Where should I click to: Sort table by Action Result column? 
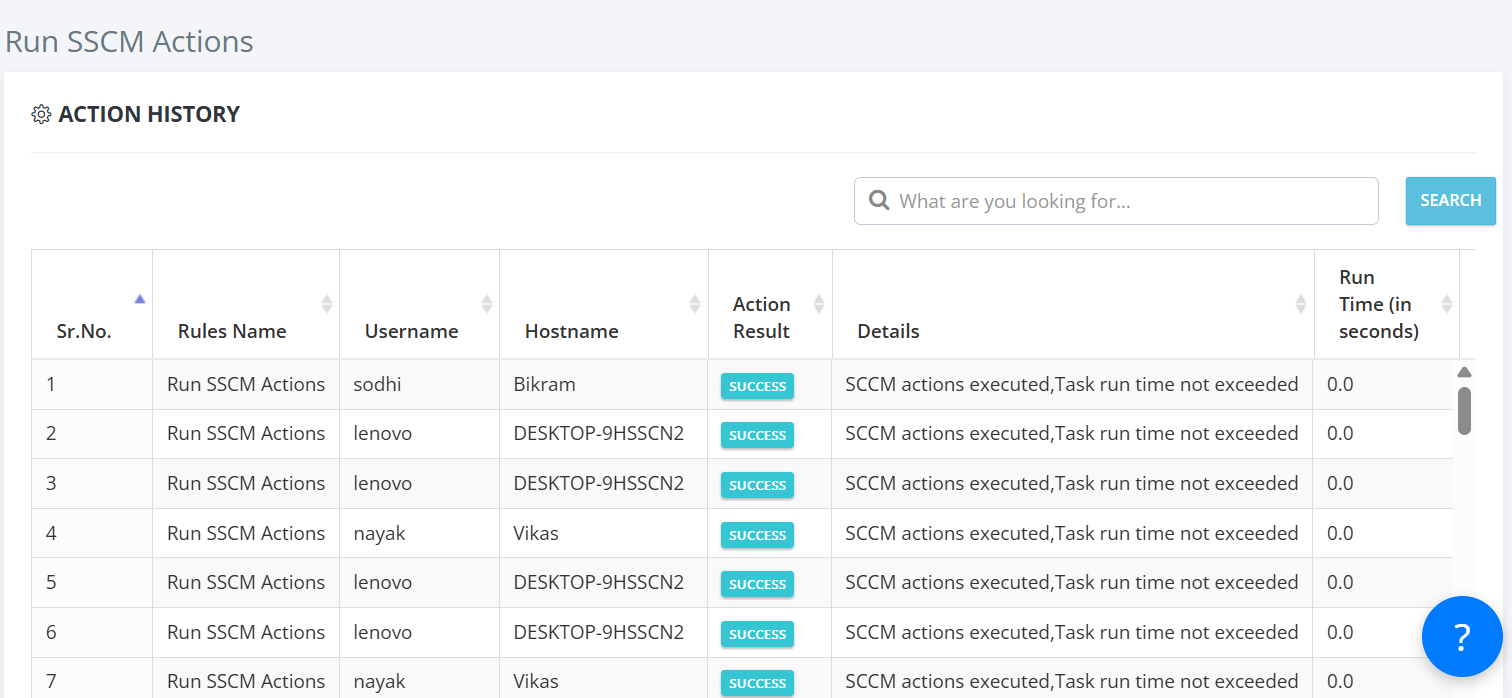pyautogui.click(x=771, y=304)
